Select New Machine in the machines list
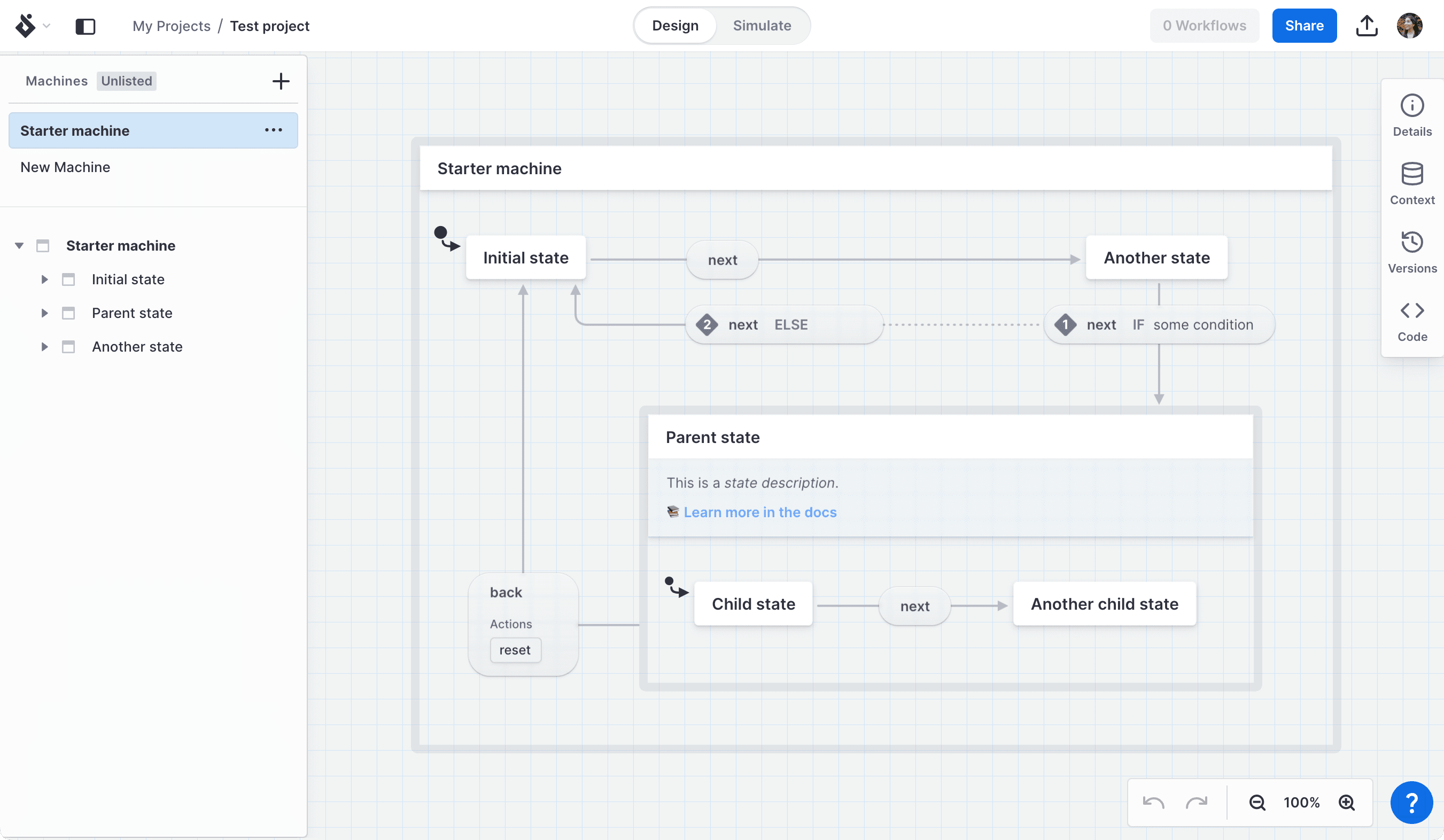The image size is (1444, 840). click(65, 167)
